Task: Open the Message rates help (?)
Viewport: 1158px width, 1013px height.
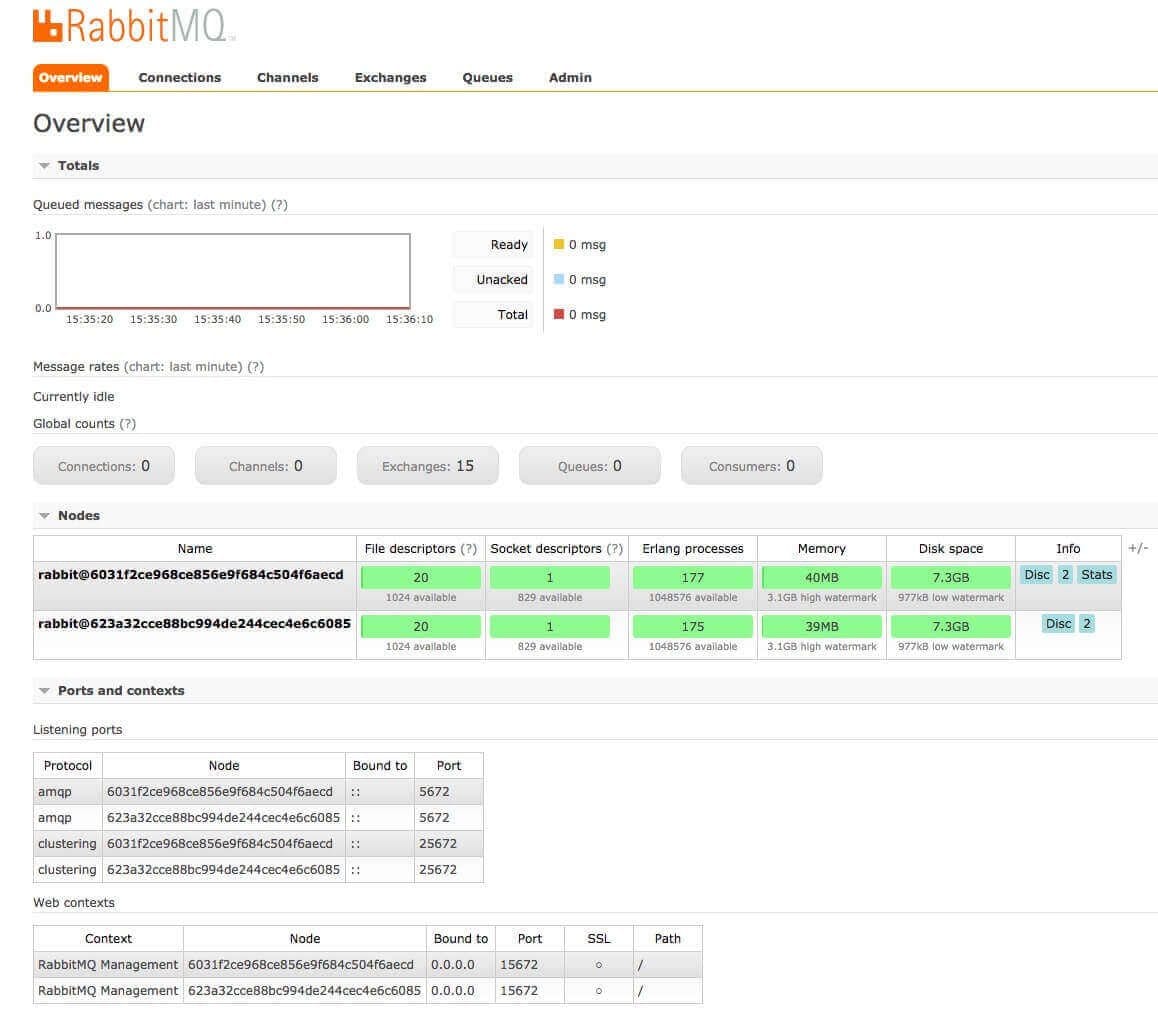Action: (255, 366)
